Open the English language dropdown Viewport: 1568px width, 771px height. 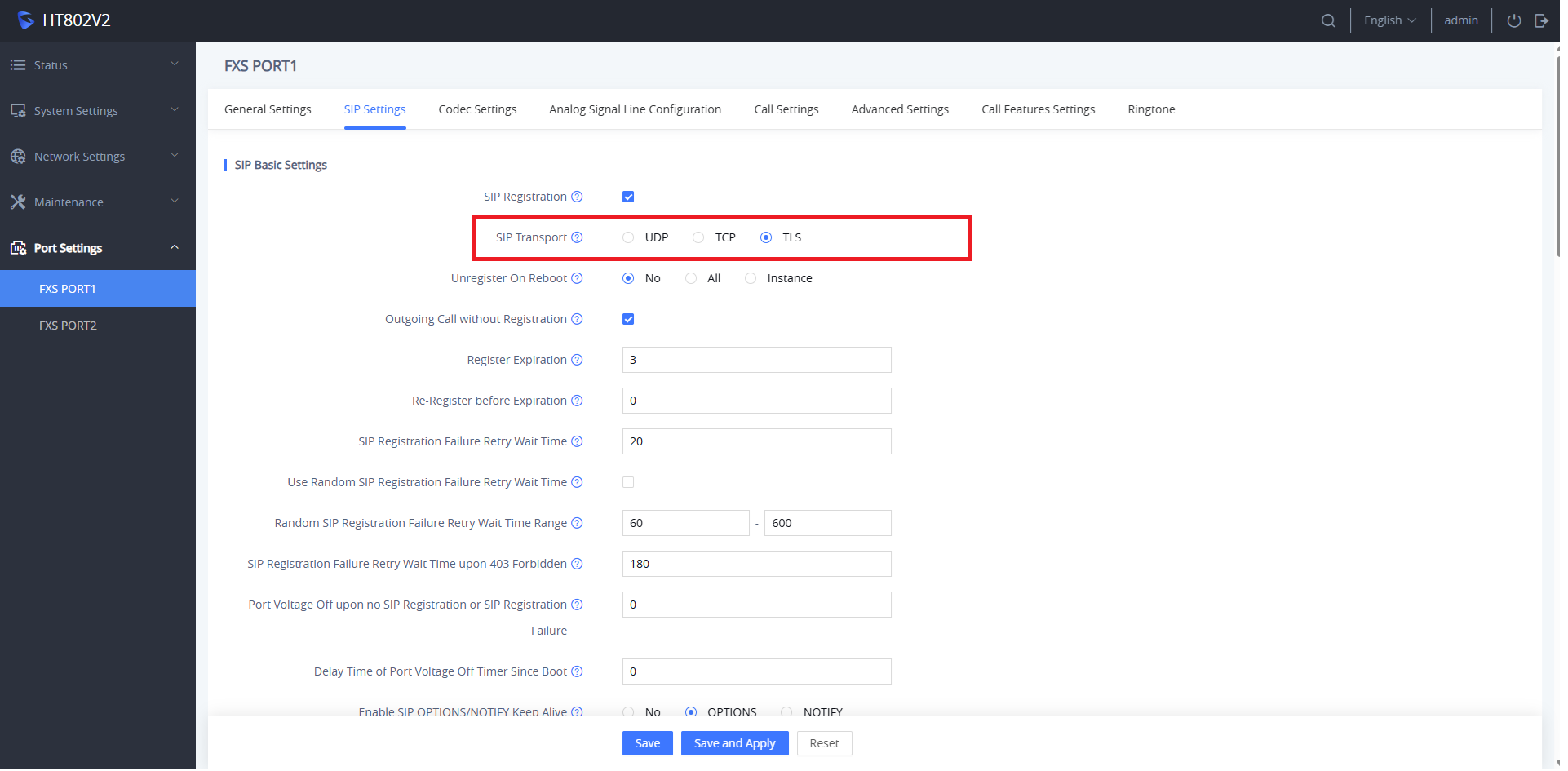[x=1389, y=20]
